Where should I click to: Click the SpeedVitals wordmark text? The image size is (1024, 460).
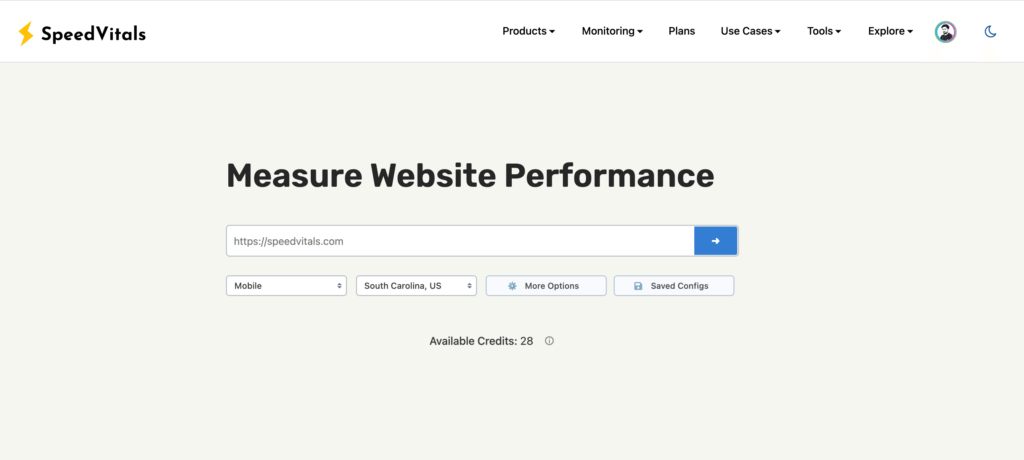(x=93, y=34)
